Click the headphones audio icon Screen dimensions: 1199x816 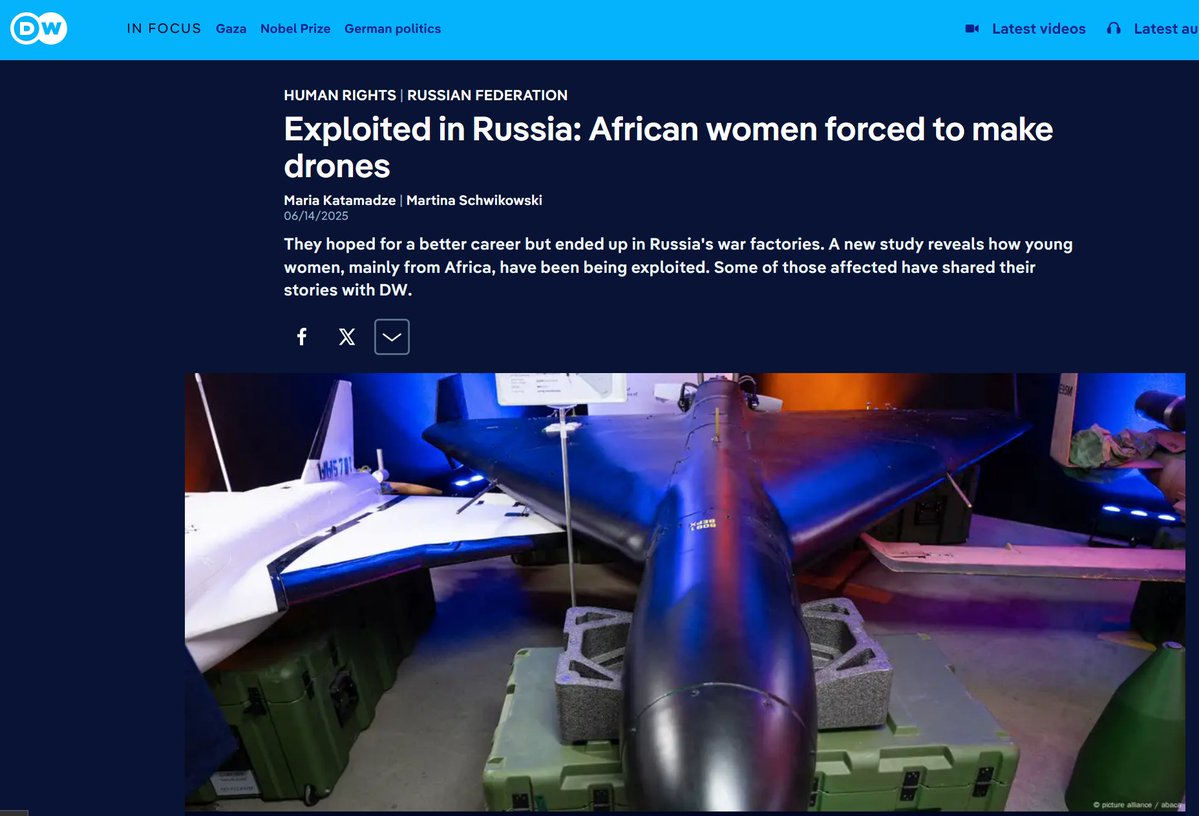[1113, 28]
